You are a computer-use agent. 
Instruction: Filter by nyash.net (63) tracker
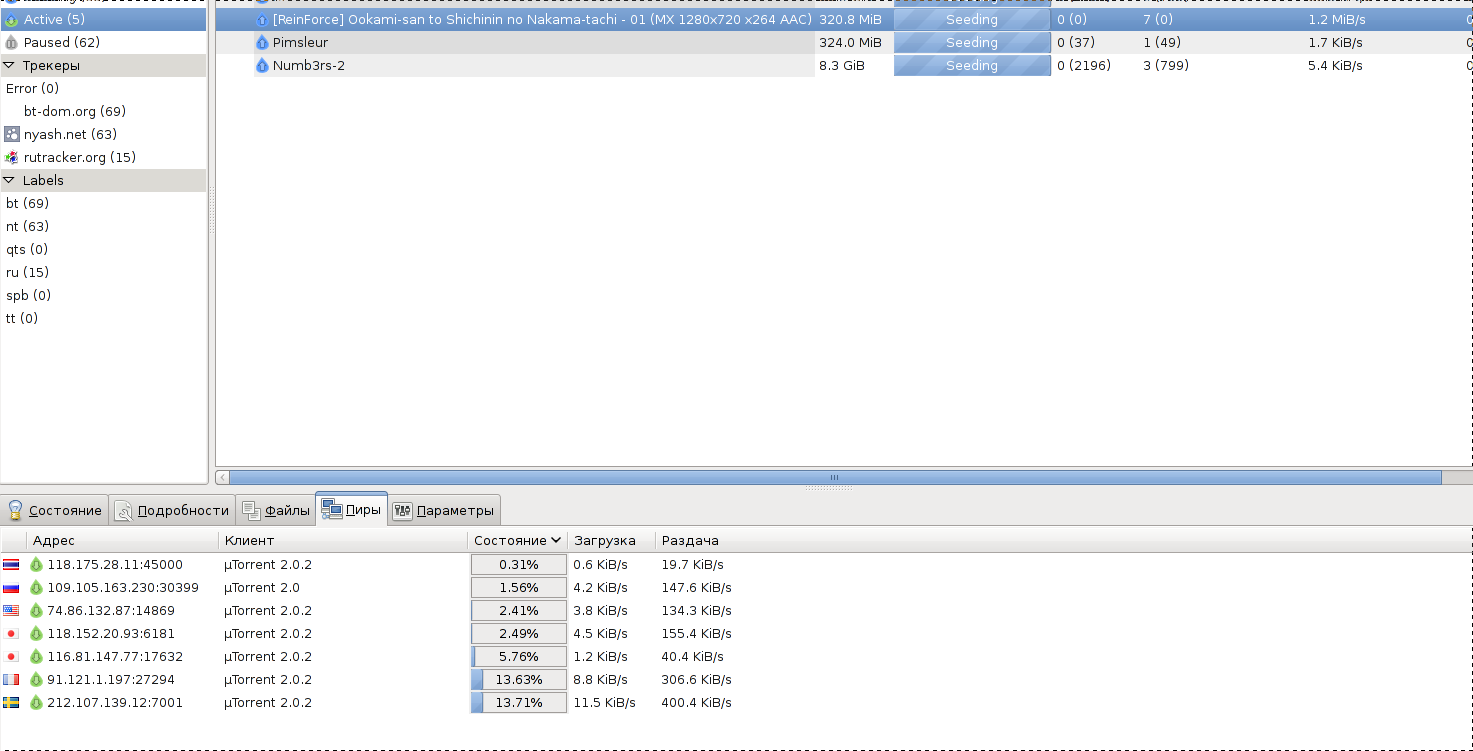tap(70, 134)
